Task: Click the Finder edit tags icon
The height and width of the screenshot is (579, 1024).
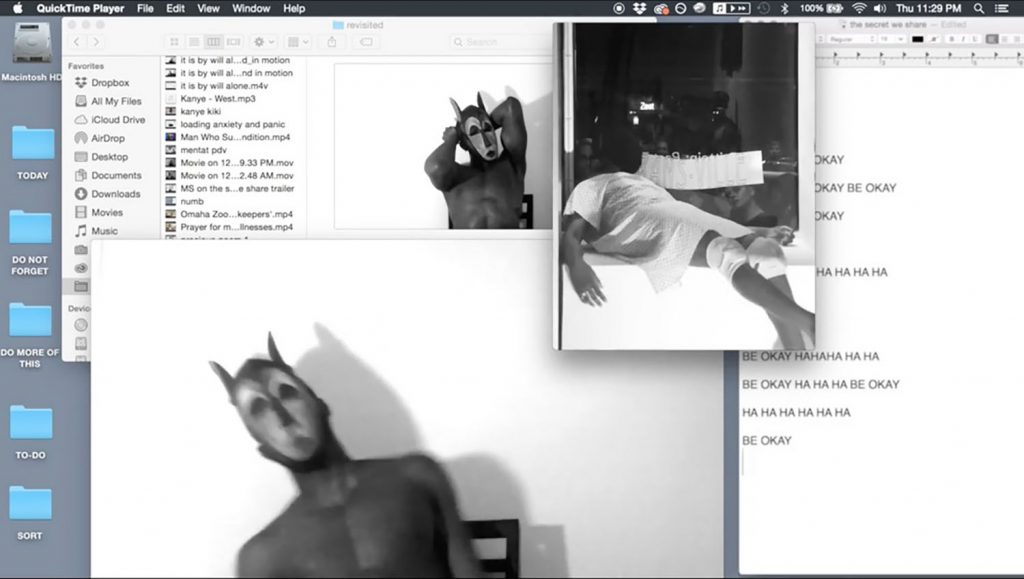Action: [x=365, y=42]
